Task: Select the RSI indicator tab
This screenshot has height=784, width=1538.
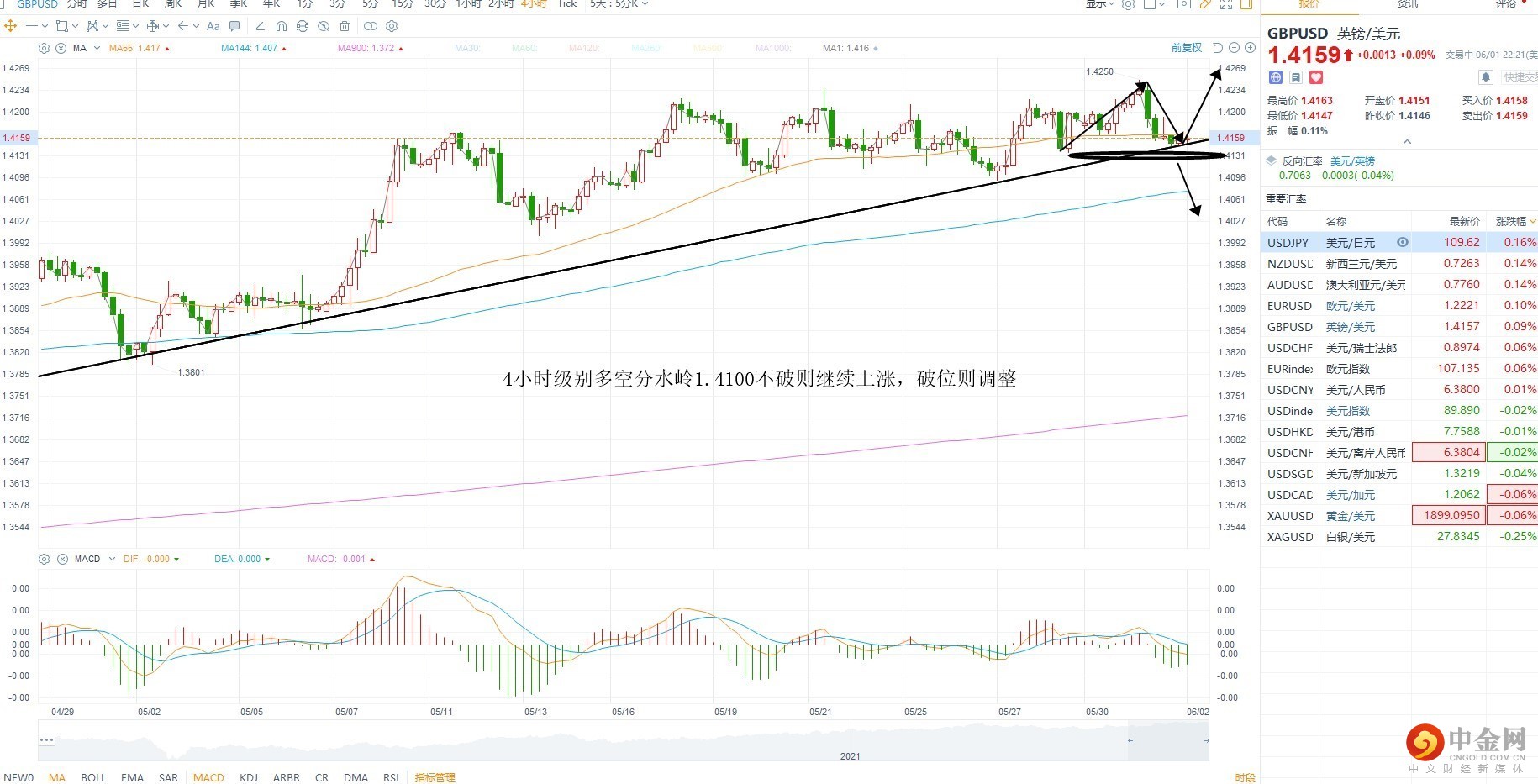Action: [x=391, y=777]
